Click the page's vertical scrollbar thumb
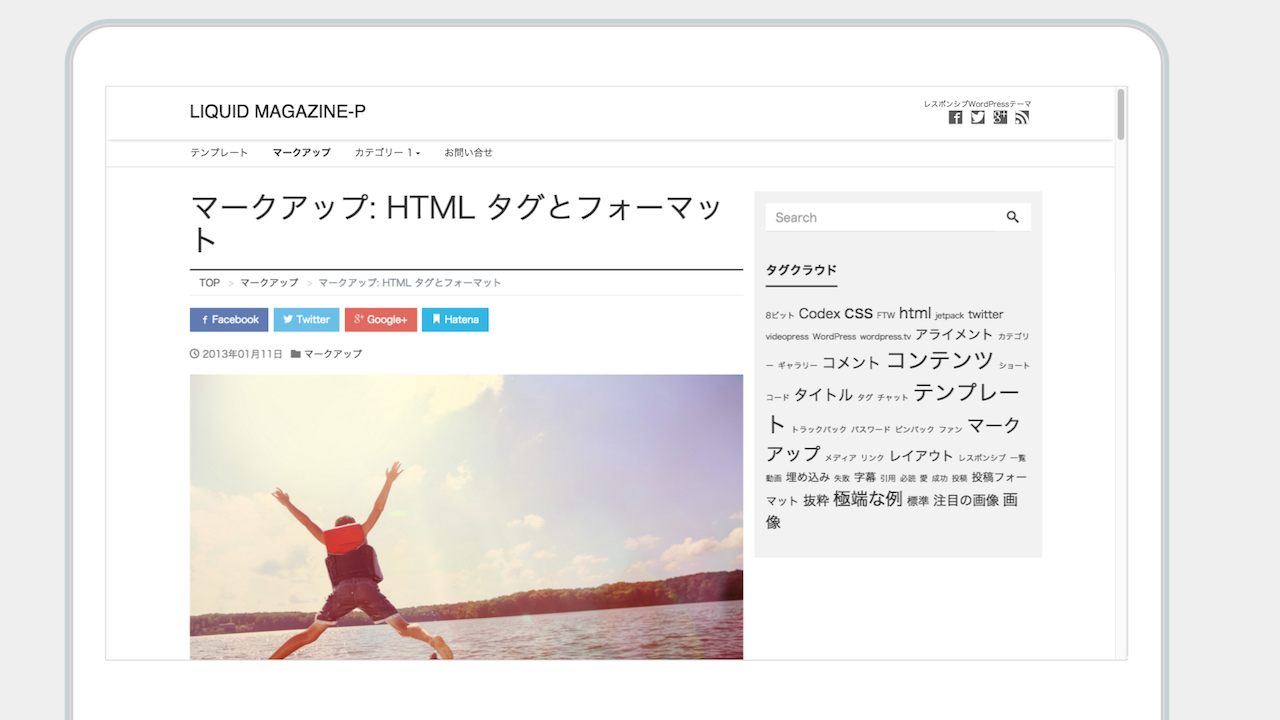The image size is (1280, 720). (x=1121, y=114)
